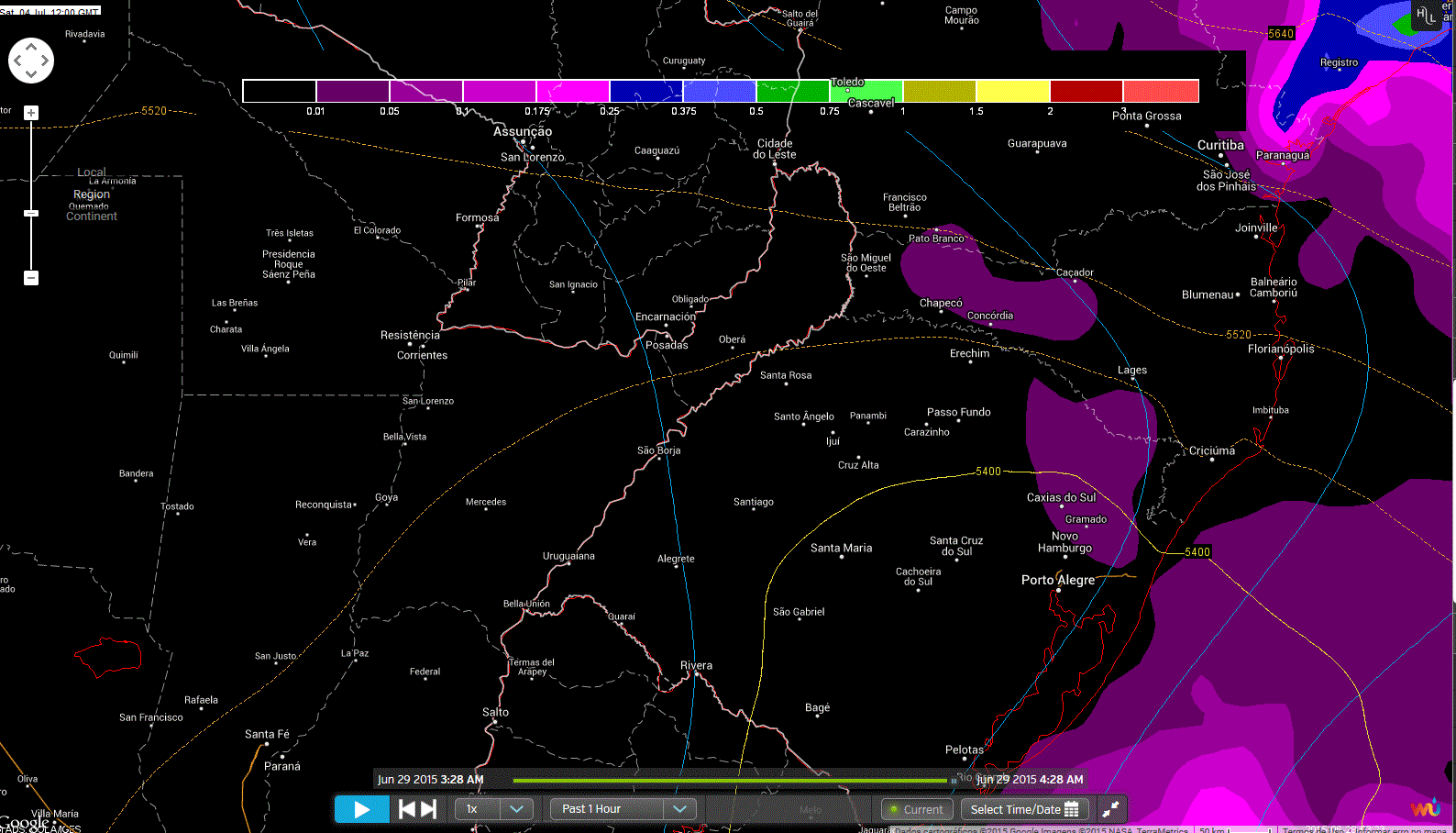Click the zoom slider handle
1456x833 pixels.
(31, 213)
